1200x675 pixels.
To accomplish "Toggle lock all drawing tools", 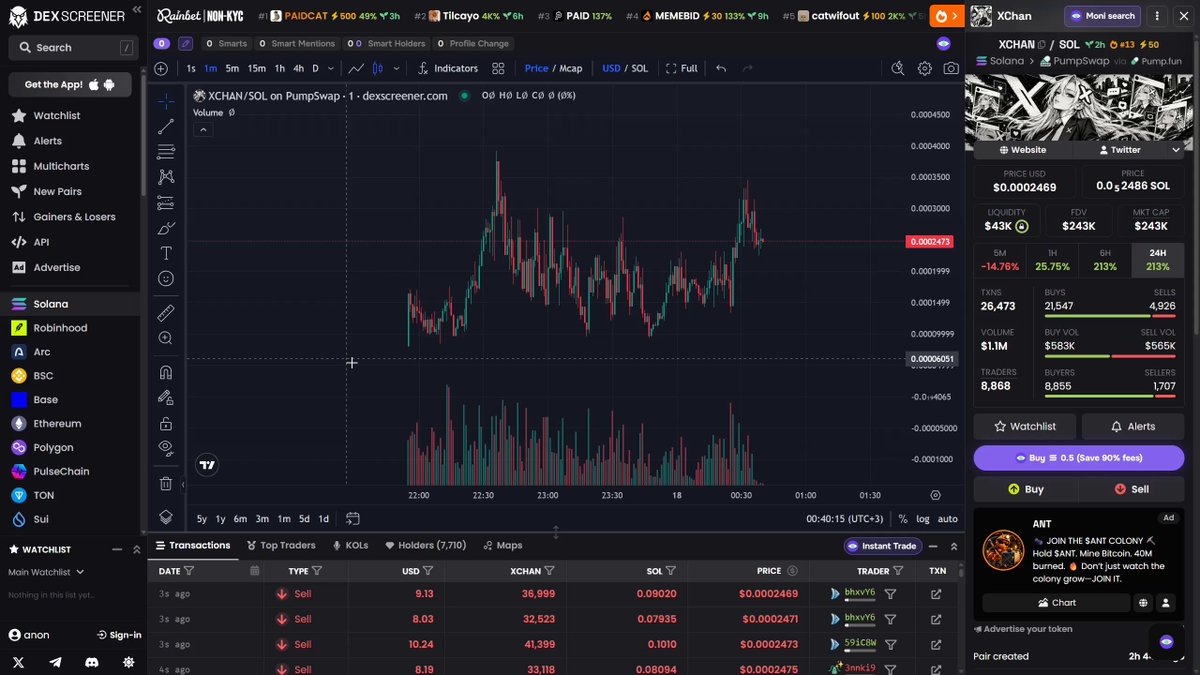I will (x=166, y=423).
